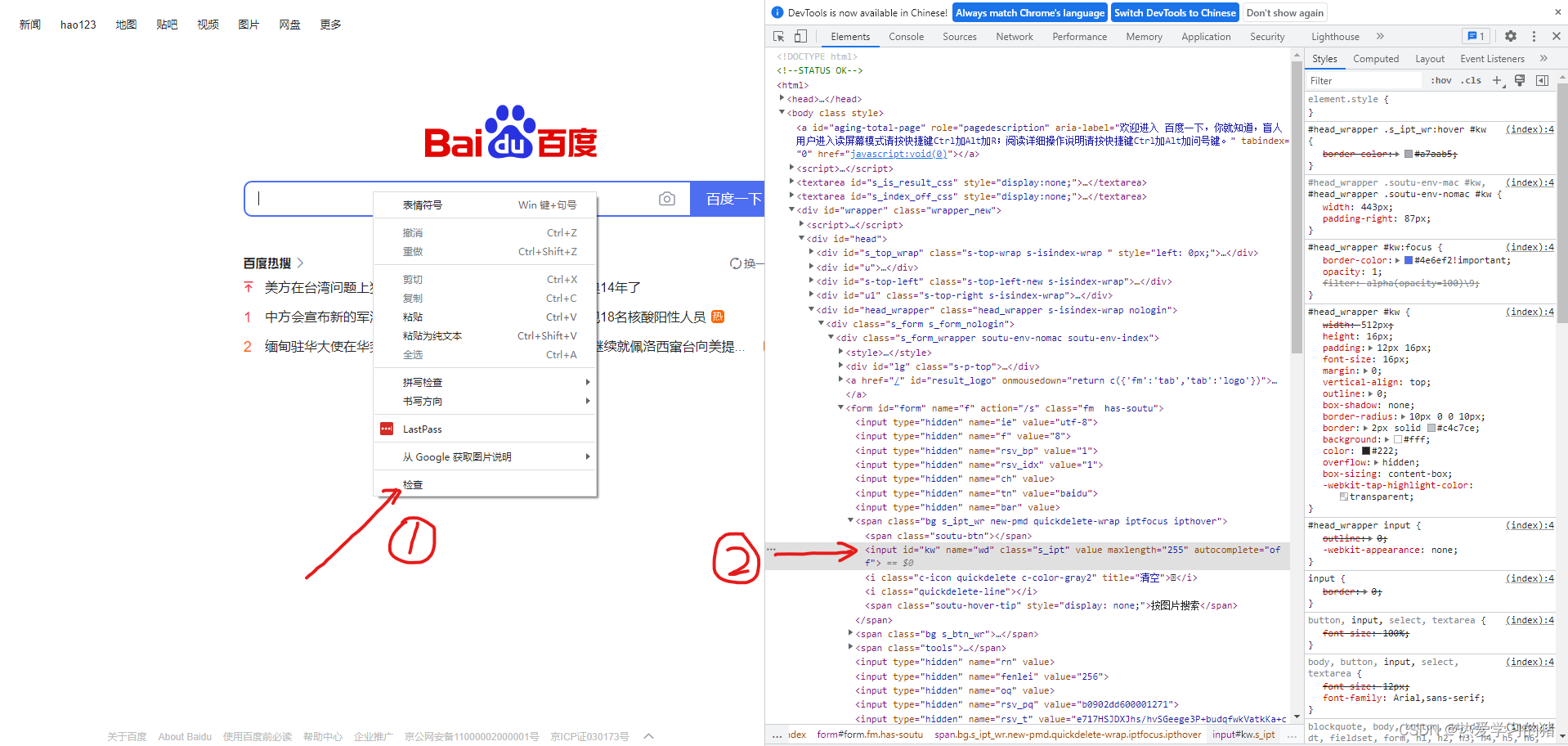Click Don't show again button
The width and height of the screenshot is (1568, 746).
coord(1285,12)
